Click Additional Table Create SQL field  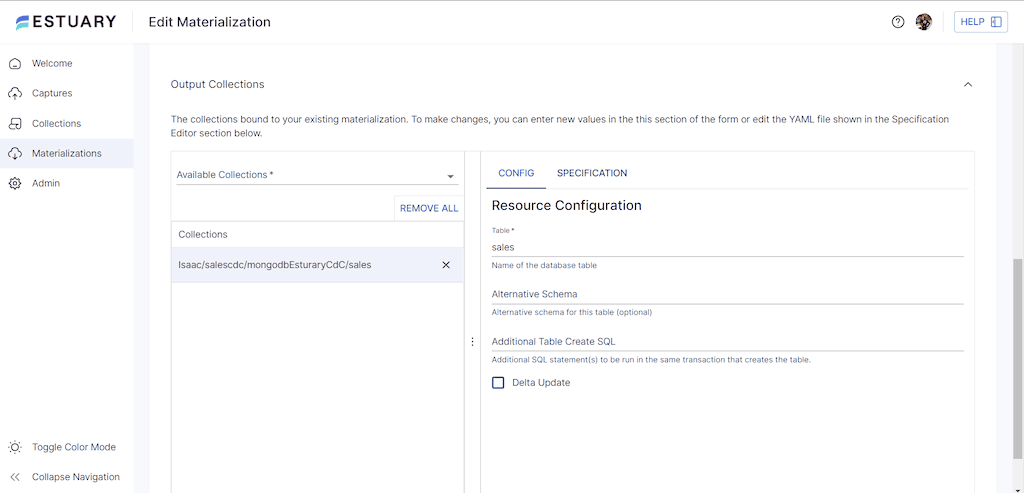[x=728, y=342]
